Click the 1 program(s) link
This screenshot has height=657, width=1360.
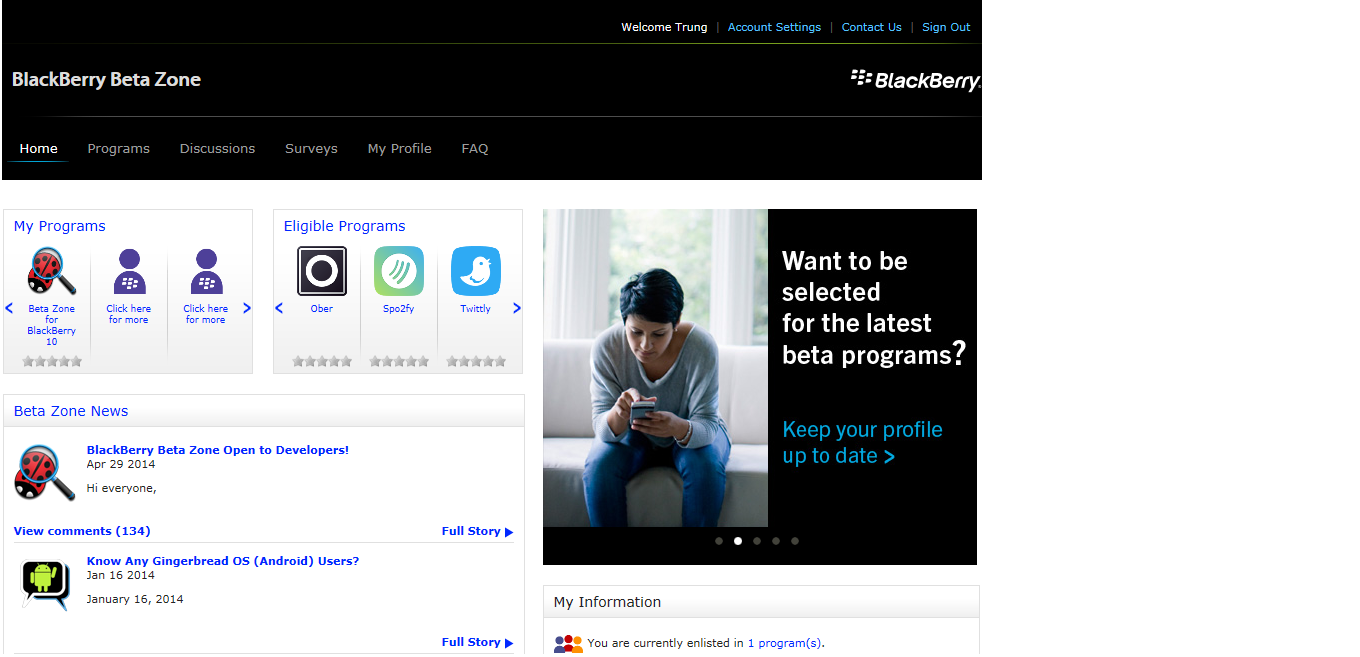coord(785,643)
